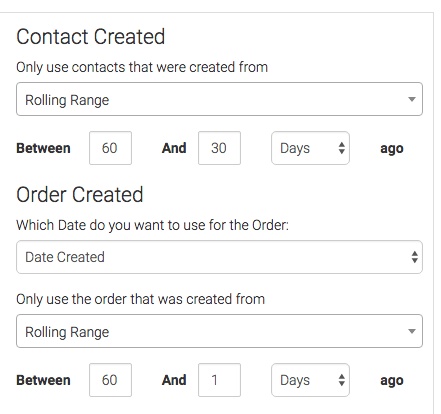Screen dimensions: 441x414
Task: Open the Days unit selector under Order Created
Action: tap(310, 380)
